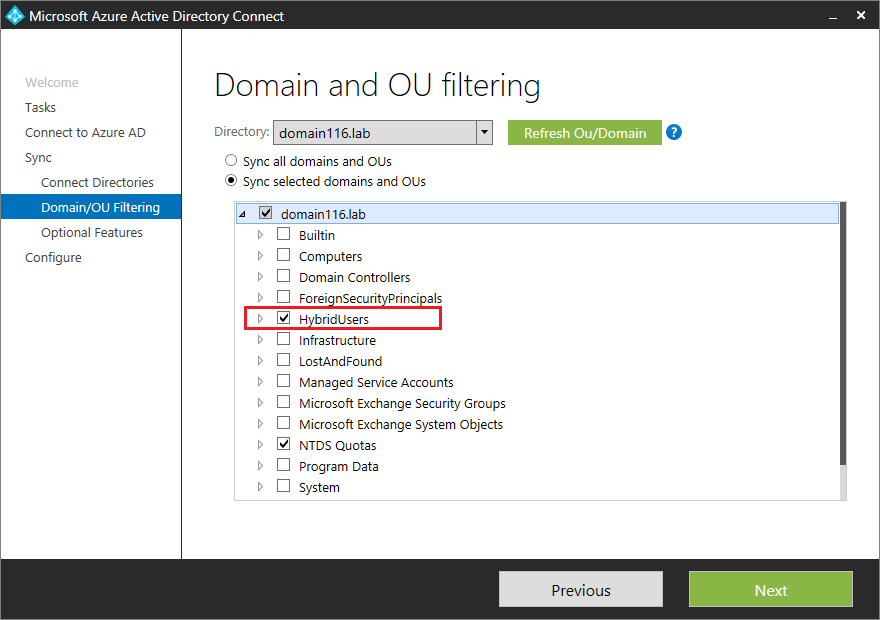Viewport: 880px width, 620px height.
Task: Check the Computers checkbox
Action: 283,255
